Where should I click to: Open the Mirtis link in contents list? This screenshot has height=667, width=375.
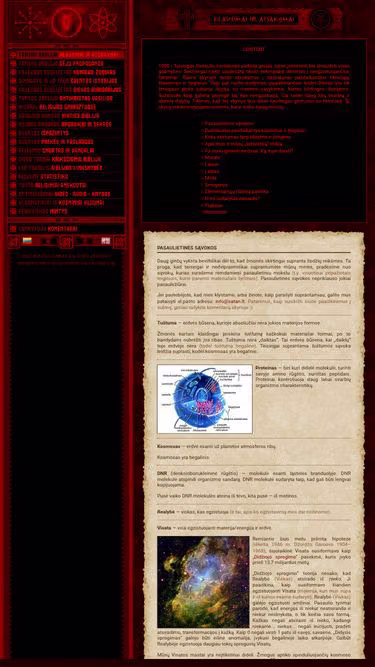pos(209,178)
